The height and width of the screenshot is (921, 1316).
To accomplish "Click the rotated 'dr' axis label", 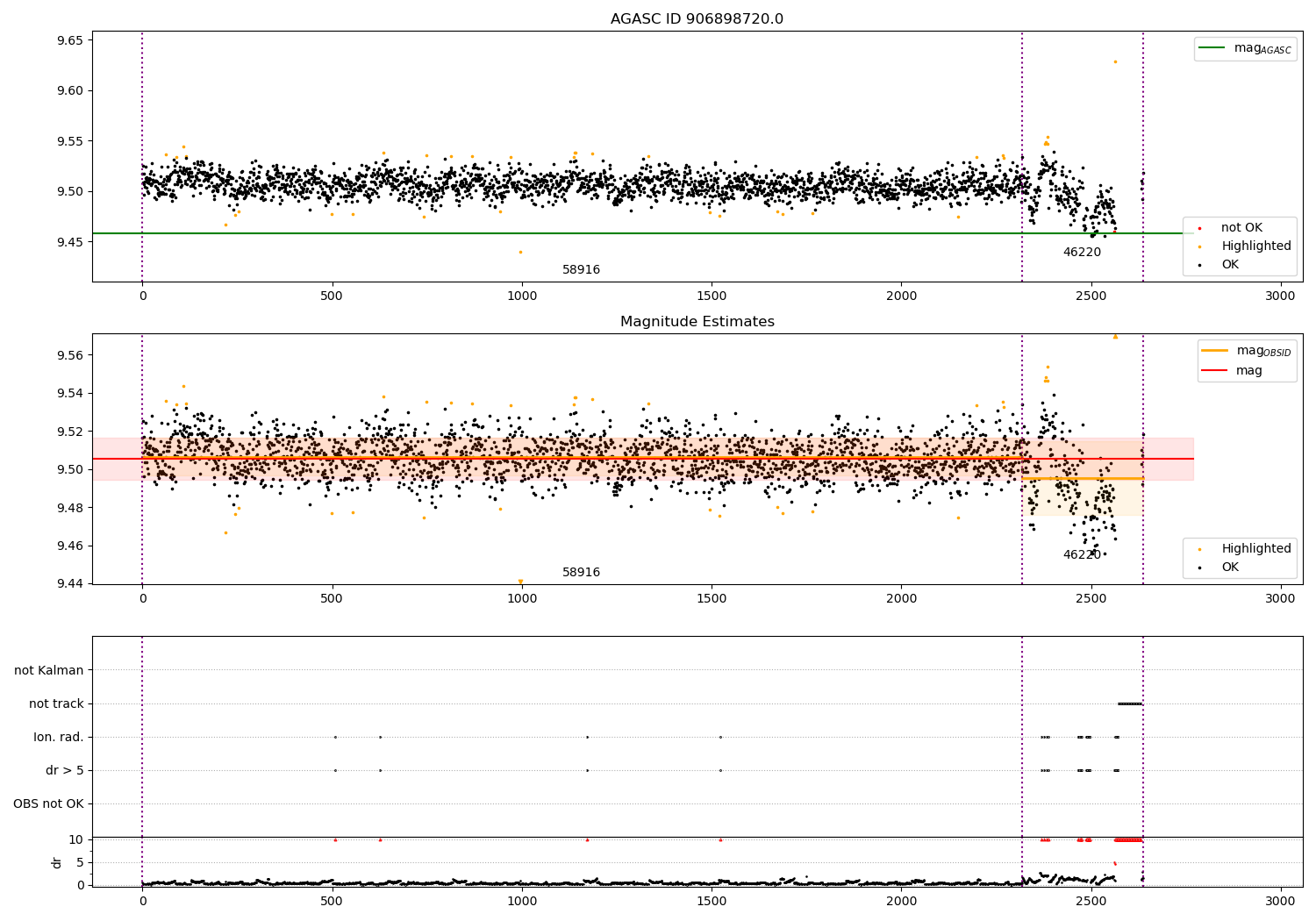I will (57, 862).
